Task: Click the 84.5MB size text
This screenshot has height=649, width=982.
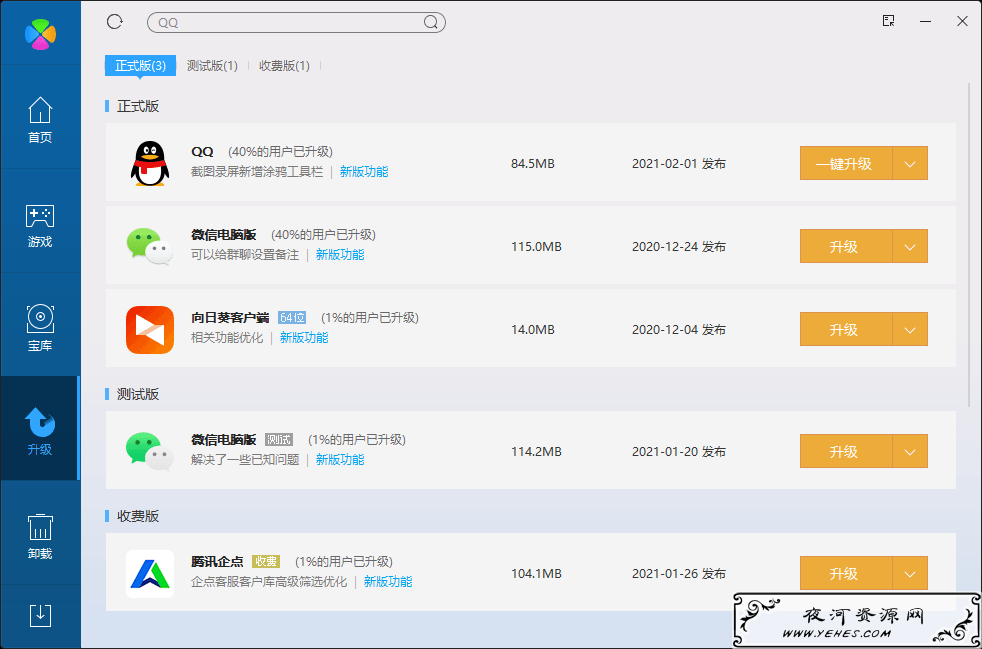Action: coord(533,164)
